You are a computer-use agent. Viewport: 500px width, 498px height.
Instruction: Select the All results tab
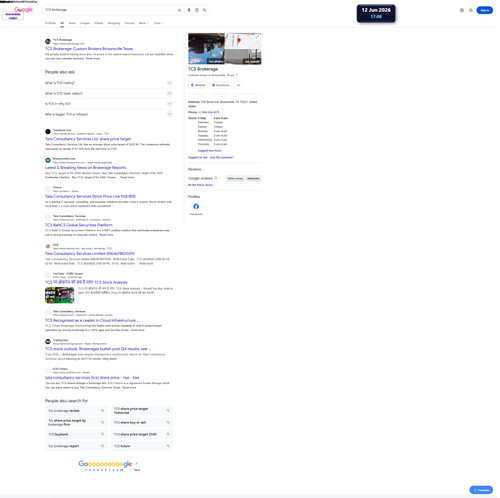click(x=62, y=23)
